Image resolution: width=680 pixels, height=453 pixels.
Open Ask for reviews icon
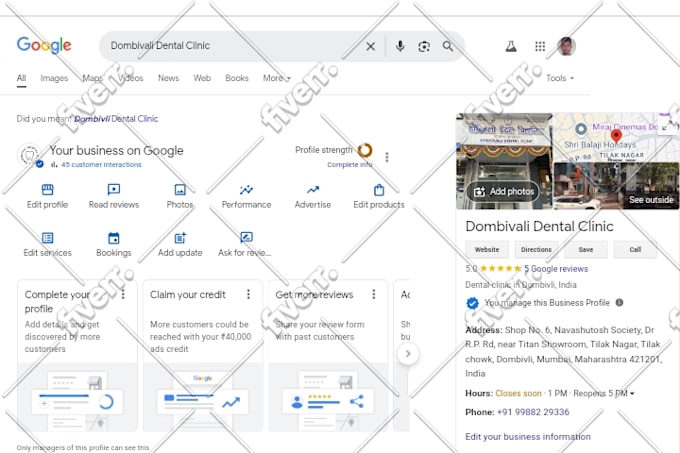246,237
